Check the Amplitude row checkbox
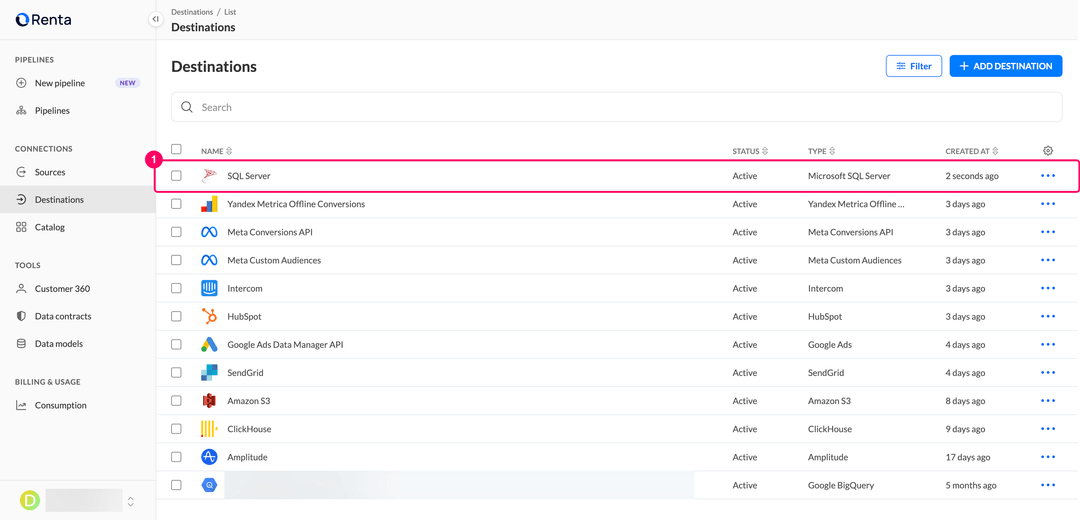This screenshot has height=520, width=1080. click(x=176, y=457)
